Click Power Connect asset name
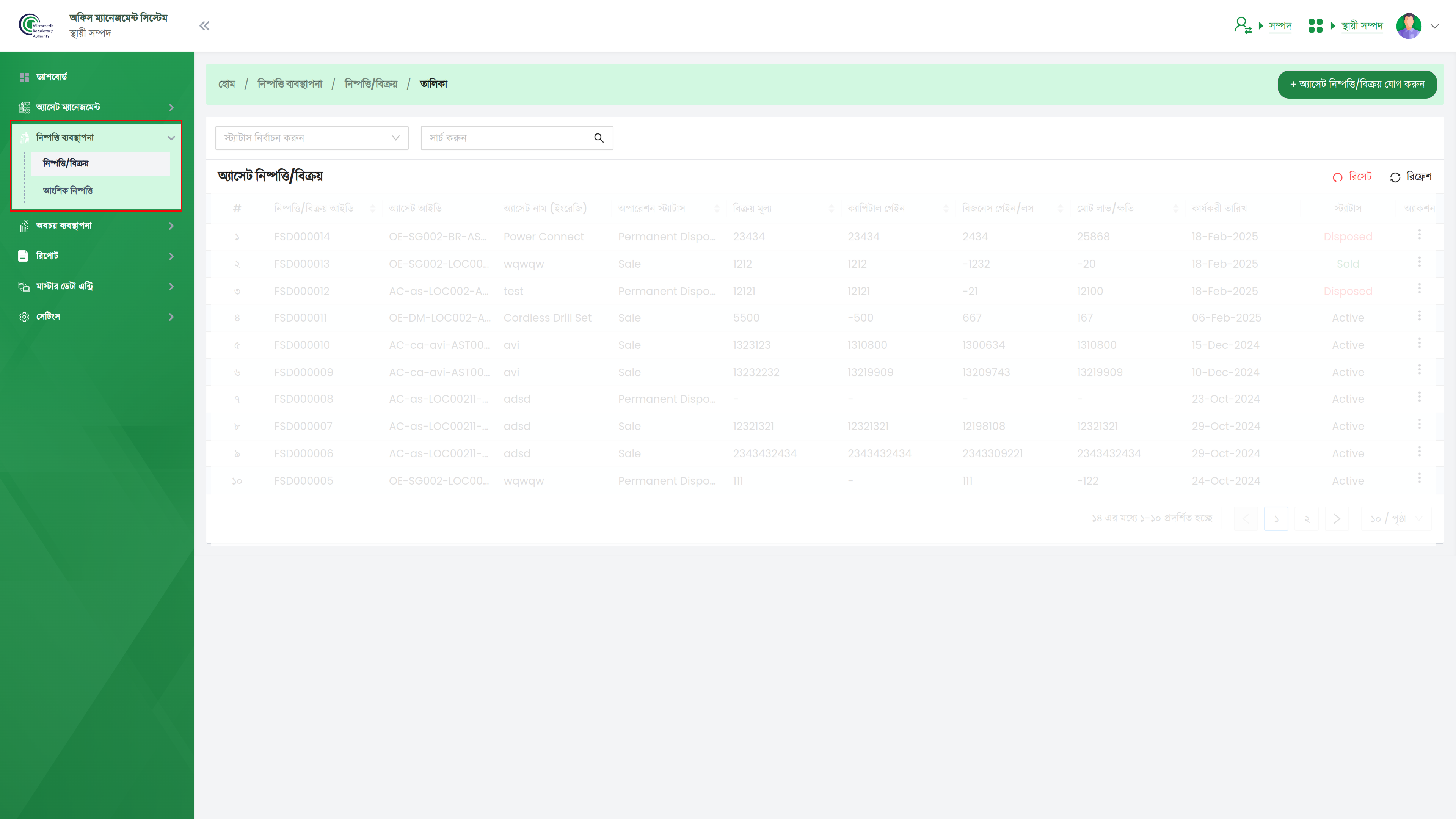This screenshot has width=1456, height=819. tap(543, 237)
